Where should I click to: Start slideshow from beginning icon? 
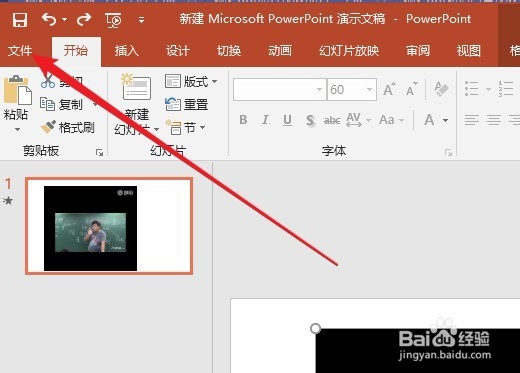pyautogui.click(x=113, y=20)
